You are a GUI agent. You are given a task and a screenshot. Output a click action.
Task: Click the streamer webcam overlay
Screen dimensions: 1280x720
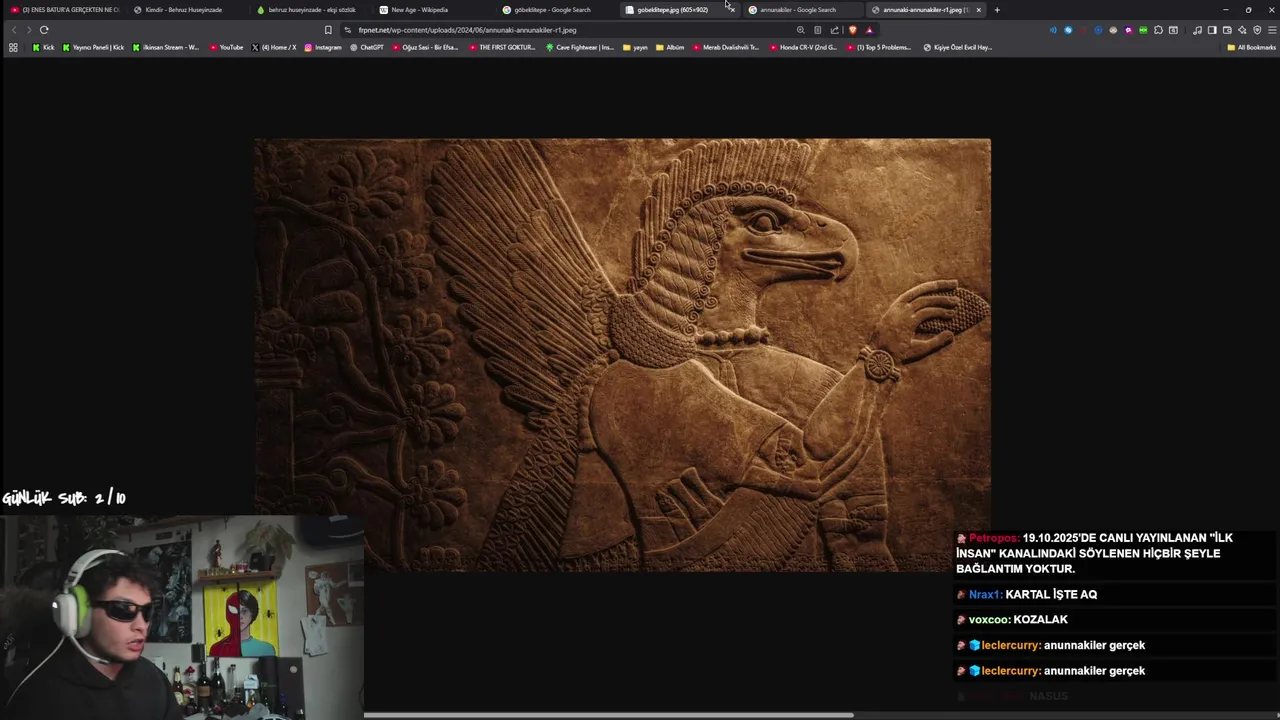pos(181,617)
